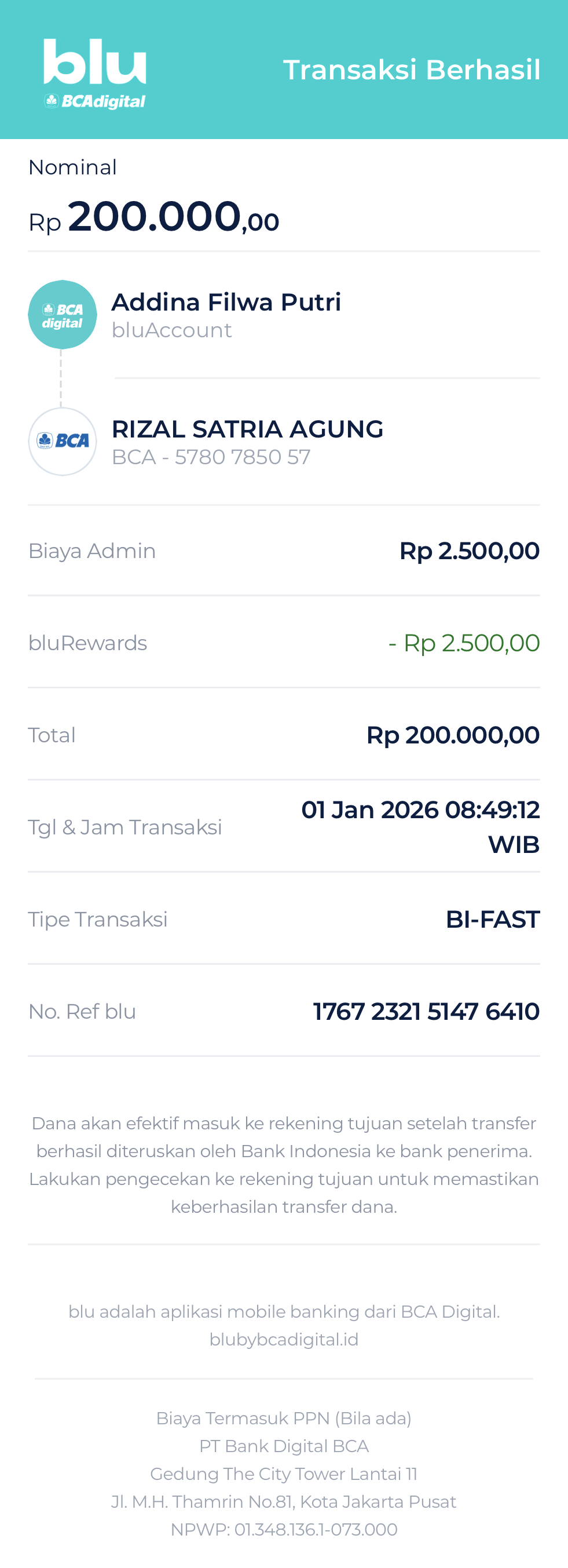Click the bluAccount label under sender

171,330
